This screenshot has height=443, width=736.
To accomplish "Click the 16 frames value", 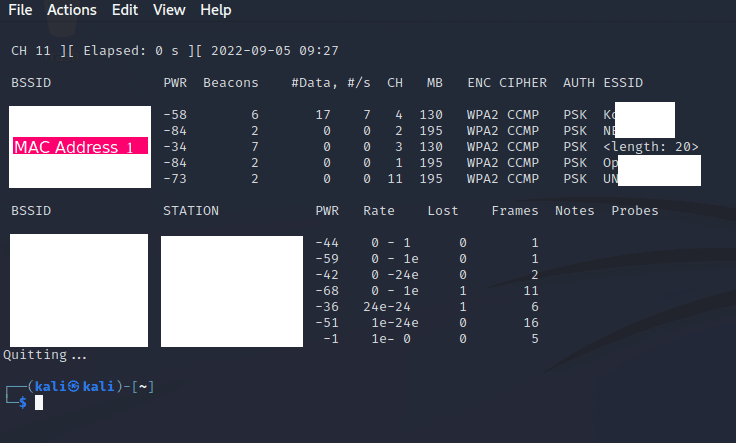I will pyautogui.click(x=531, y=323).
